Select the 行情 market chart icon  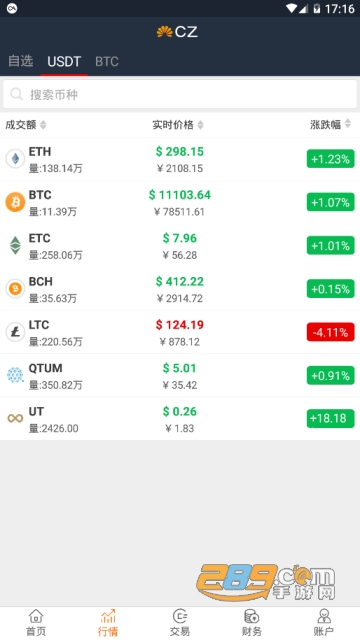pyautogui.click(x=108, y=616)
